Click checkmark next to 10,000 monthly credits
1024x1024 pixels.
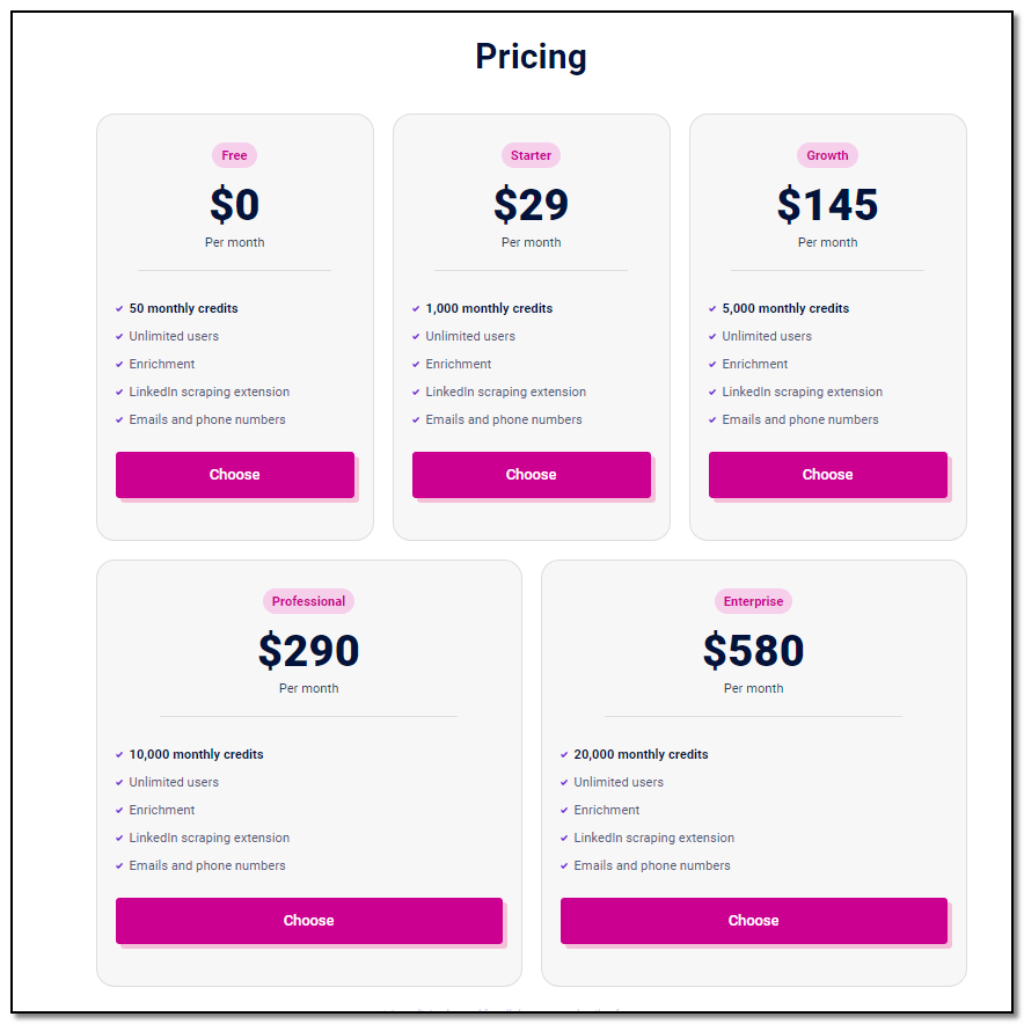pos(120,754)
